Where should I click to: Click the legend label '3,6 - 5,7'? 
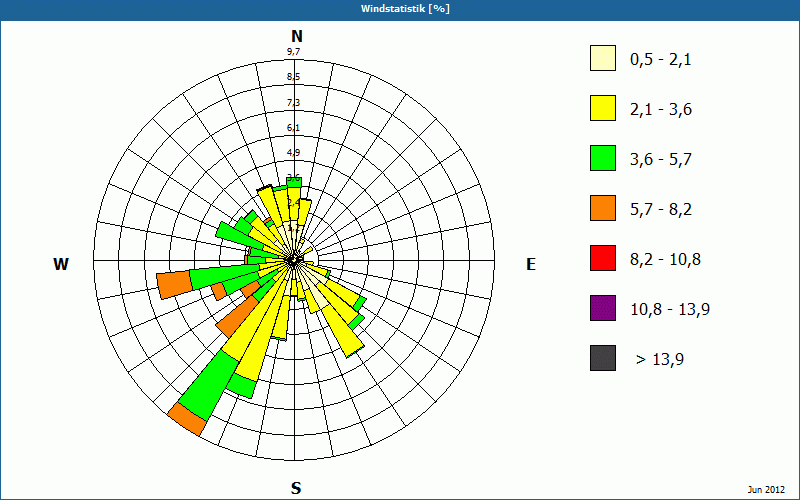pyautogui.click(x=661, y=160)
